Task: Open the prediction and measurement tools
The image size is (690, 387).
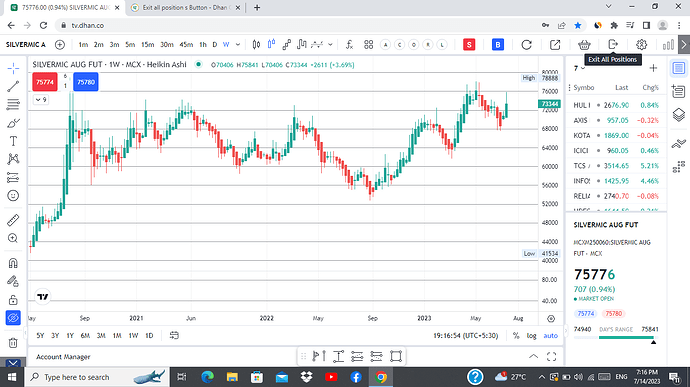Action: (13, 177)
